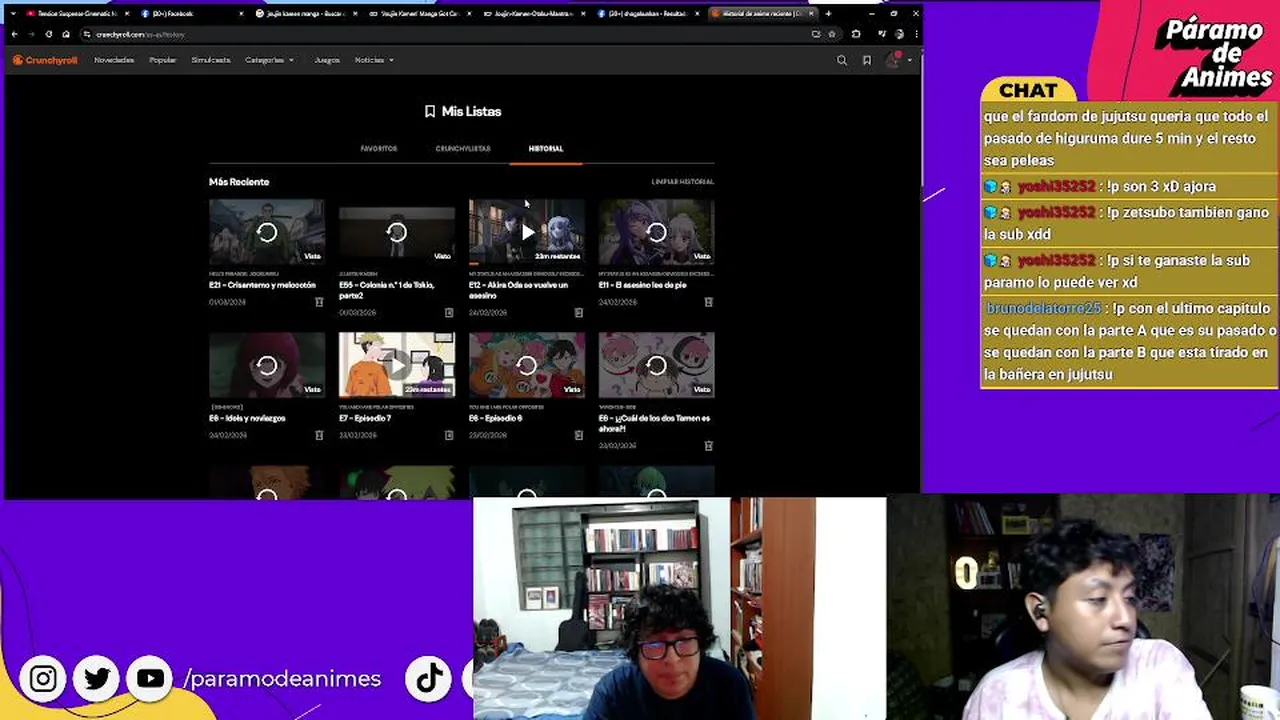Replay E6 Episodio 6 thumbnail

[x=527, y=366]
